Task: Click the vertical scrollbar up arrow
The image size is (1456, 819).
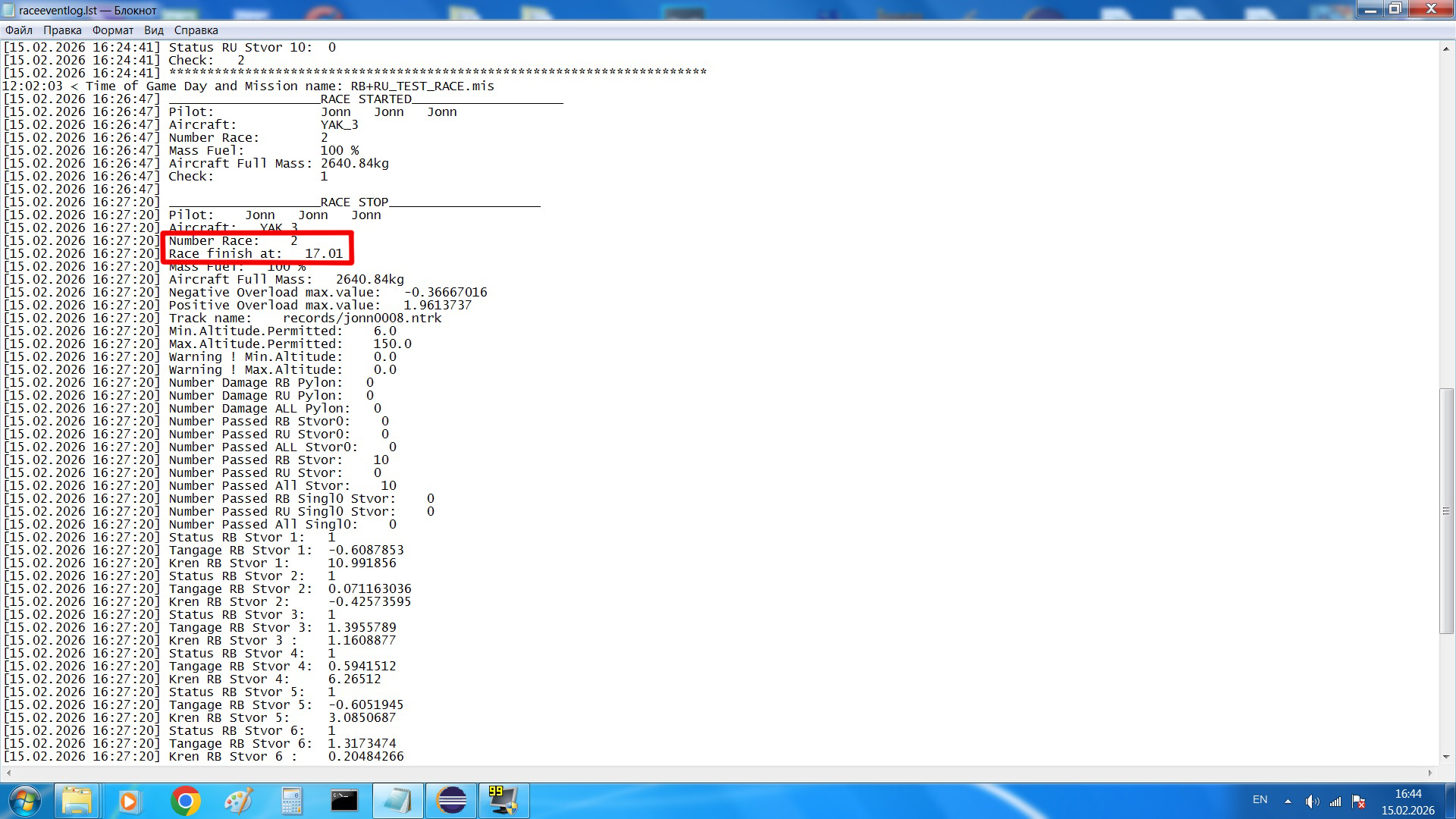Action: click(x=1446, y=48)
